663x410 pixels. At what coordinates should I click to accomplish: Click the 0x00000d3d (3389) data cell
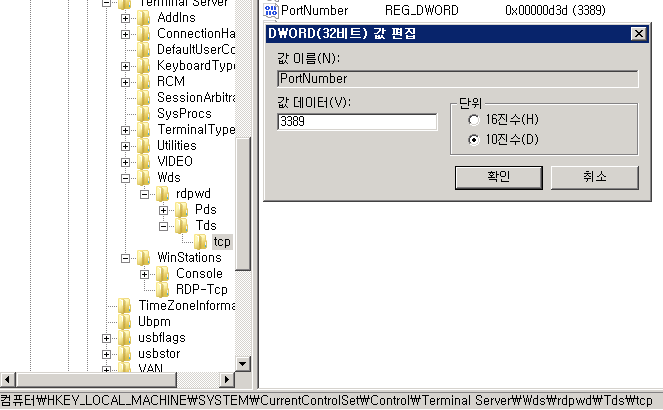point(555,11)
